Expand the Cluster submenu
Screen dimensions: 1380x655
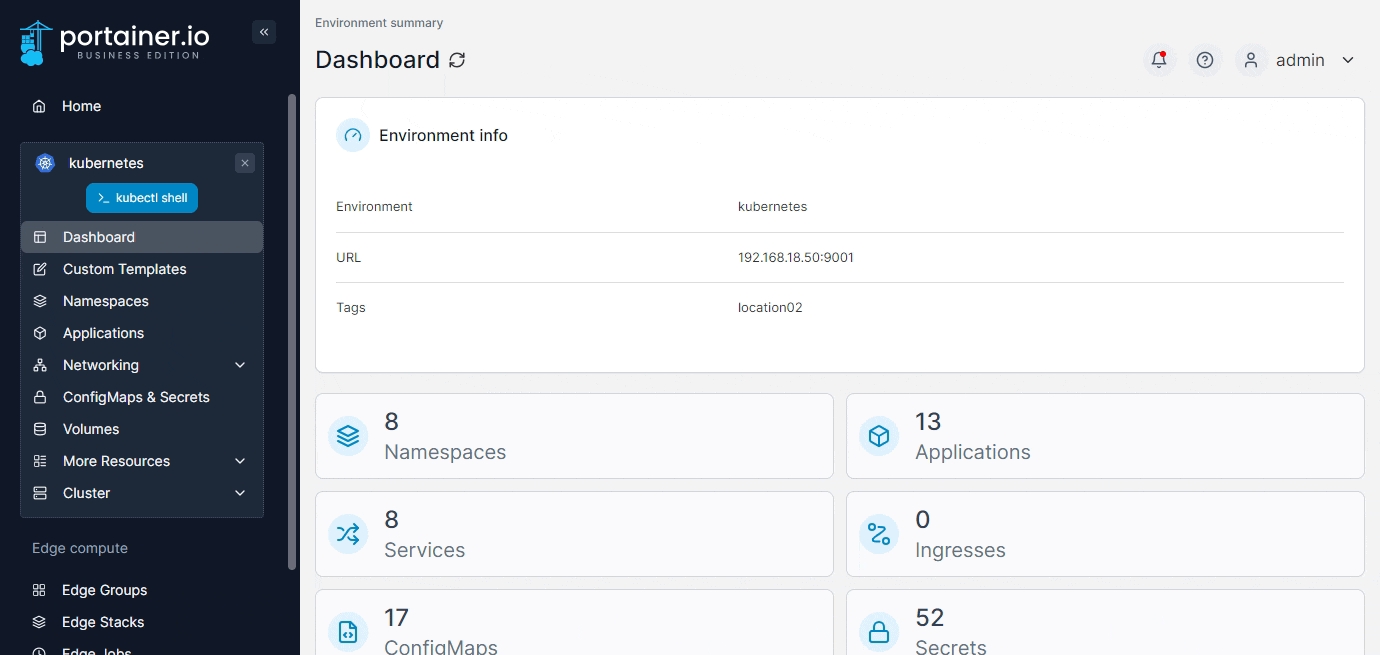pyautogui.click(x=240, y=493)
